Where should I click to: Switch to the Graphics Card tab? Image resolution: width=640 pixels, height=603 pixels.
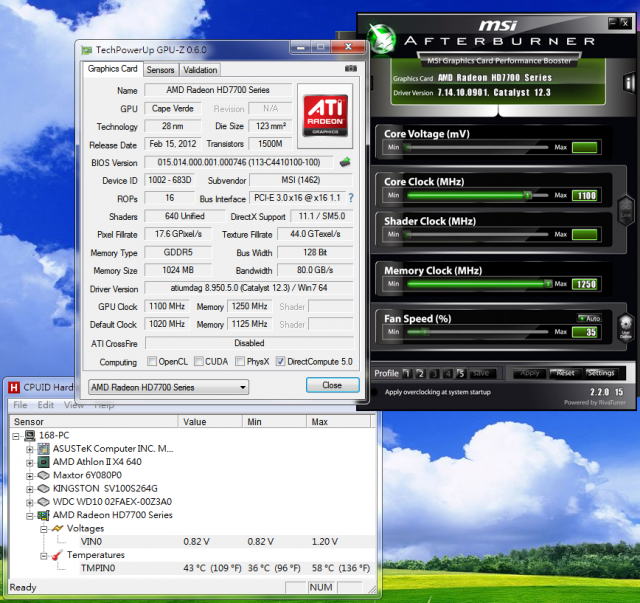point(112,69)
